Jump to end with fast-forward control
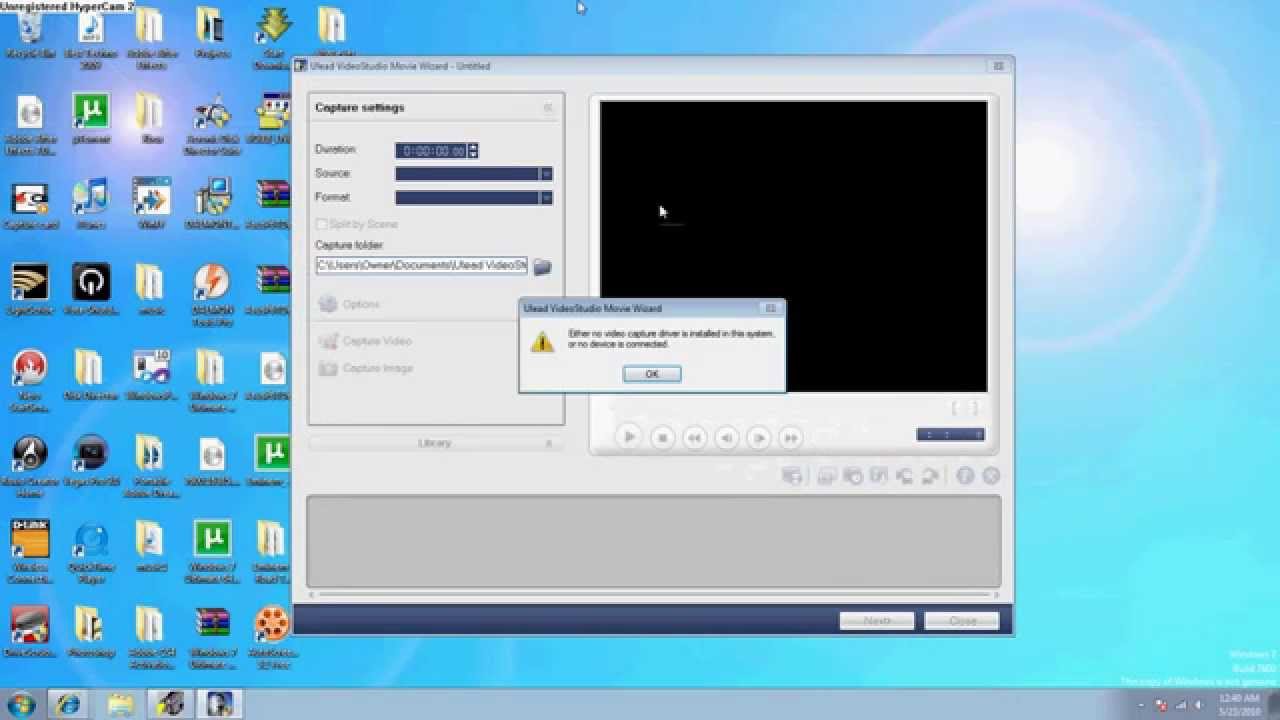 pyautogui.click(x=791, y=437)
